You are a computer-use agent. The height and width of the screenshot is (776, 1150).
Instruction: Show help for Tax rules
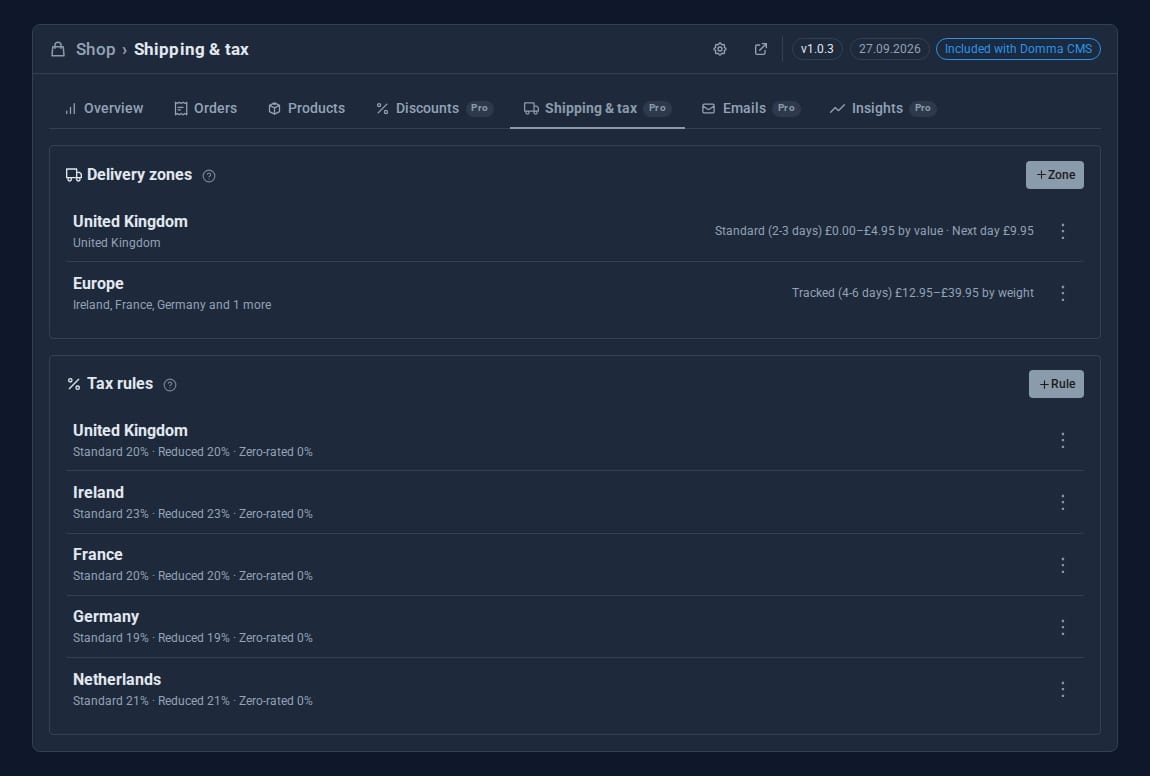click(x=170, y=385)
